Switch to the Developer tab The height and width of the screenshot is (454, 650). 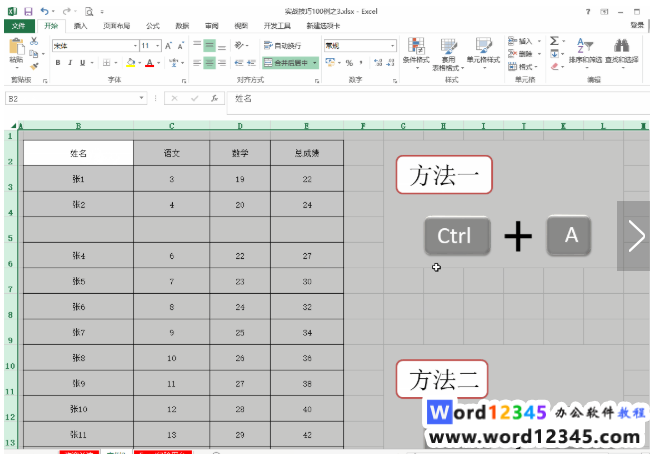click(x=277, y=26)
